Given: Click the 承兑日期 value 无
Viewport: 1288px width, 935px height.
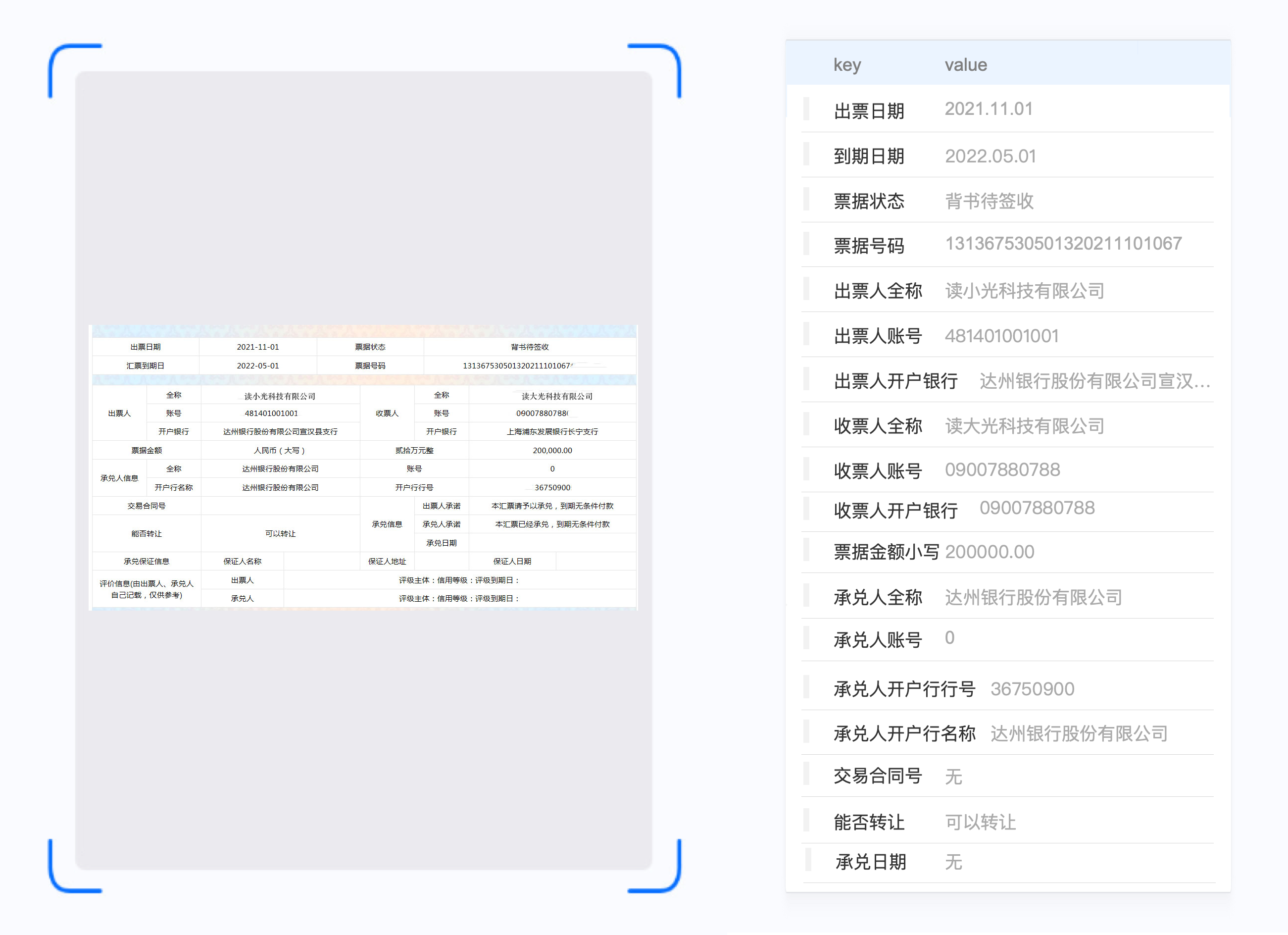Looking at the screenshot, I should tap(953, 862).
